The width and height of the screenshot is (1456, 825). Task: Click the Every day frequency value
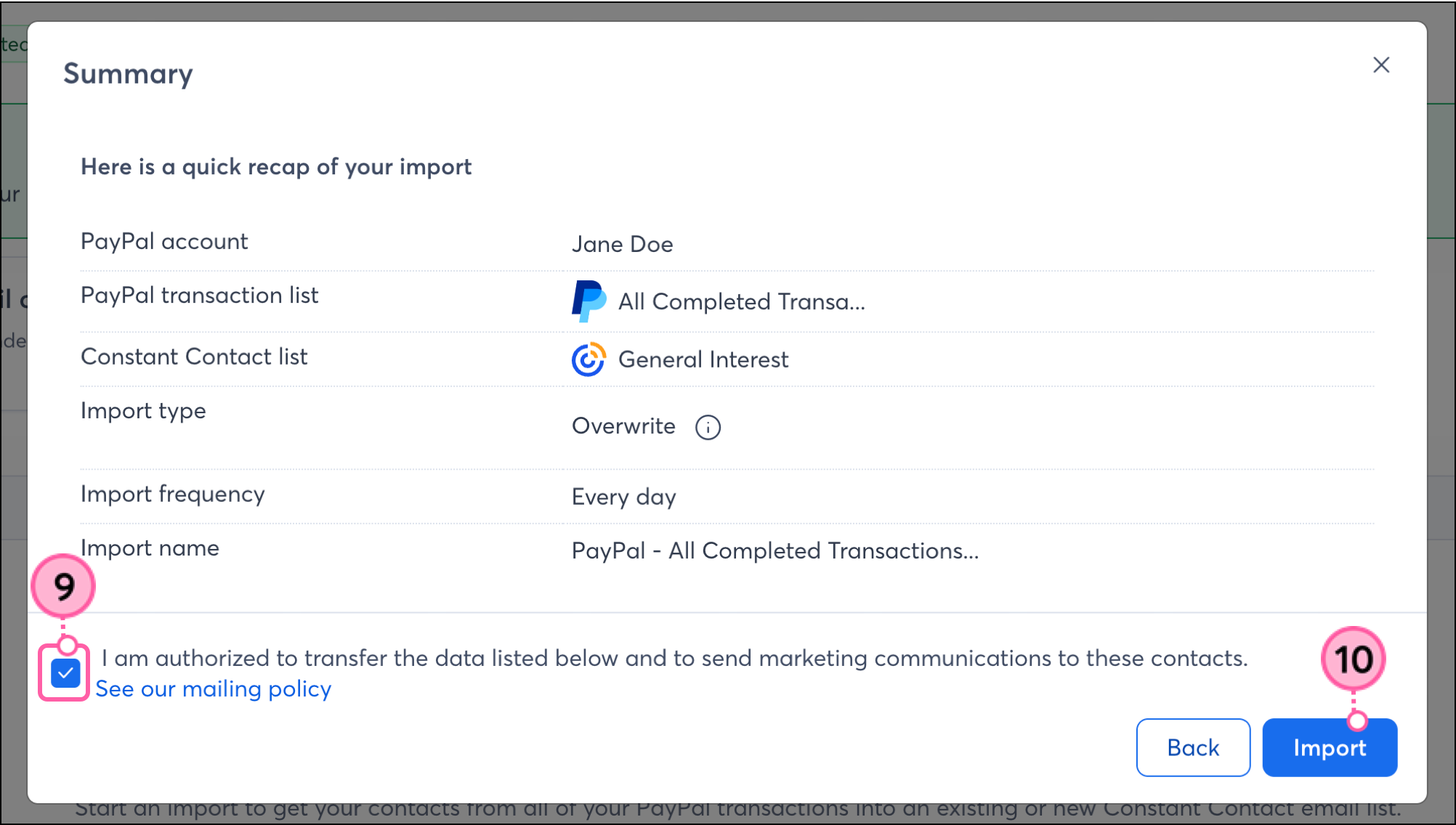point(624,497)
